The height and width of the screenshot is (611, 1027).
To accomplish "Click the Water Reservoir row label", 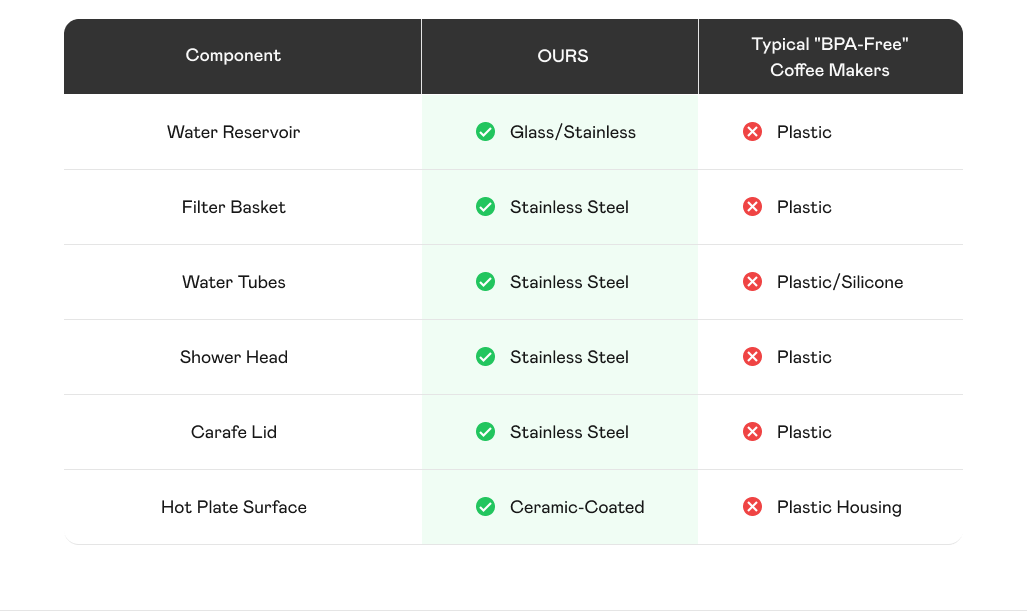I will [x=233, y=132].
